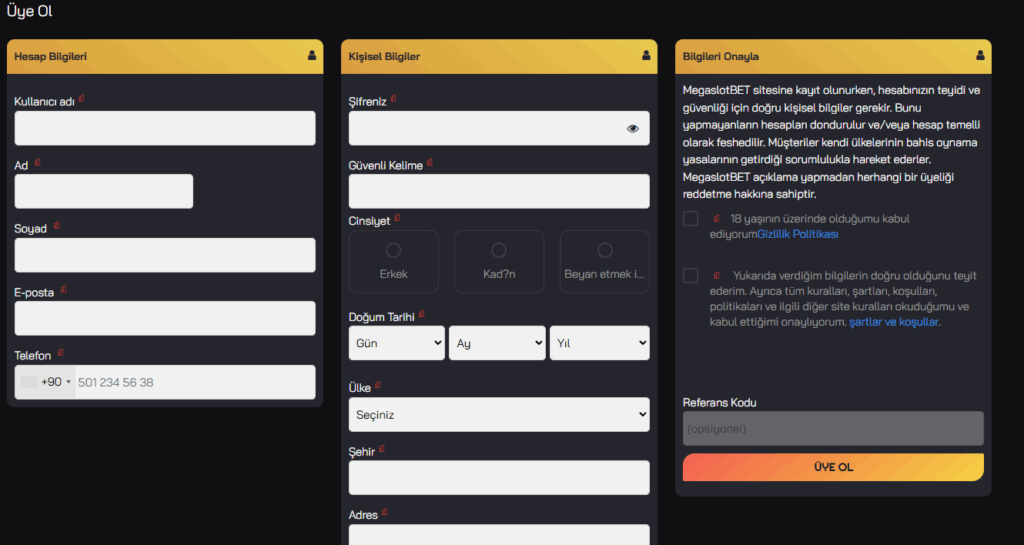Click the Kişisel Bilgiler panel title
The image size is (1024, 545).
tap(384, 56)
